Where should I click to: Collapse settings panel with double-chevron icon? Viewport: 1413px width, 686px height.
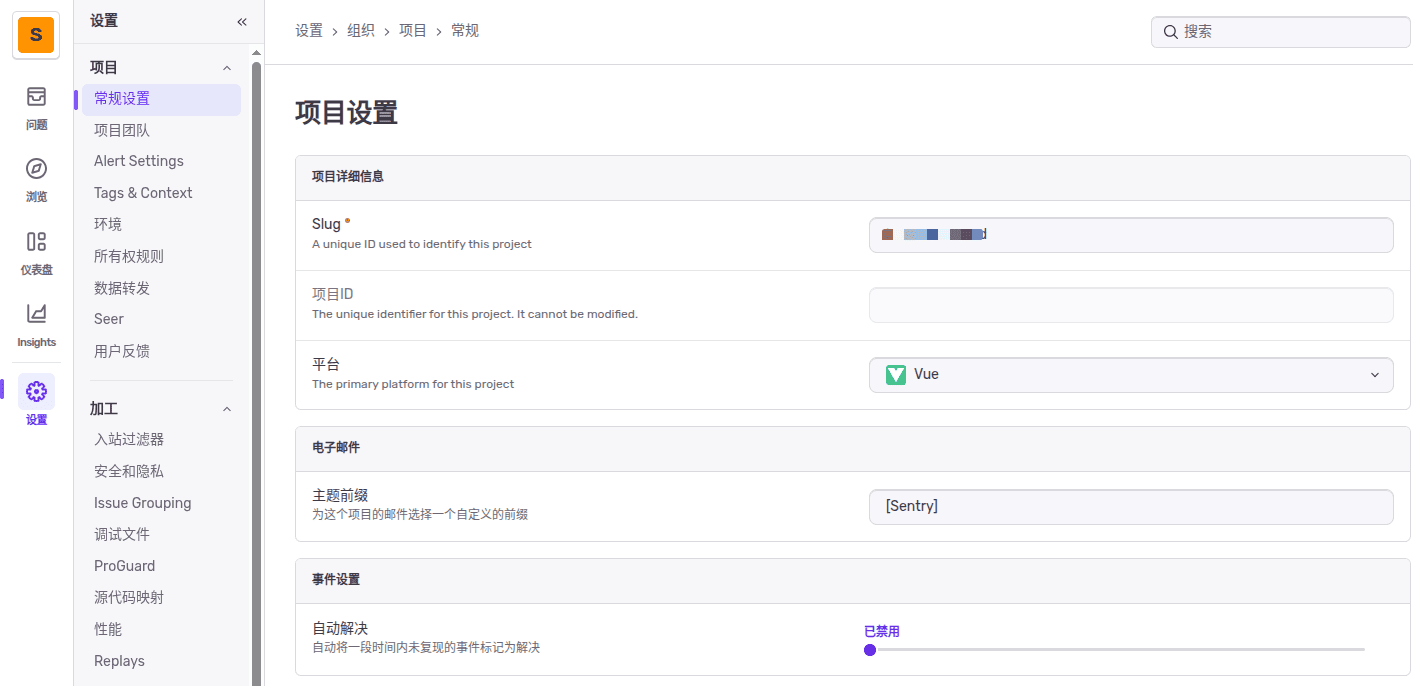pos(241,21)
